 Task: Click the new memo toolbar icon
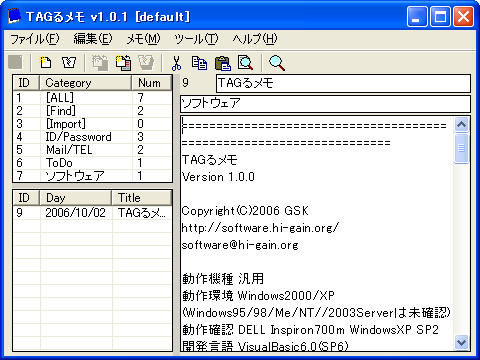45,62
